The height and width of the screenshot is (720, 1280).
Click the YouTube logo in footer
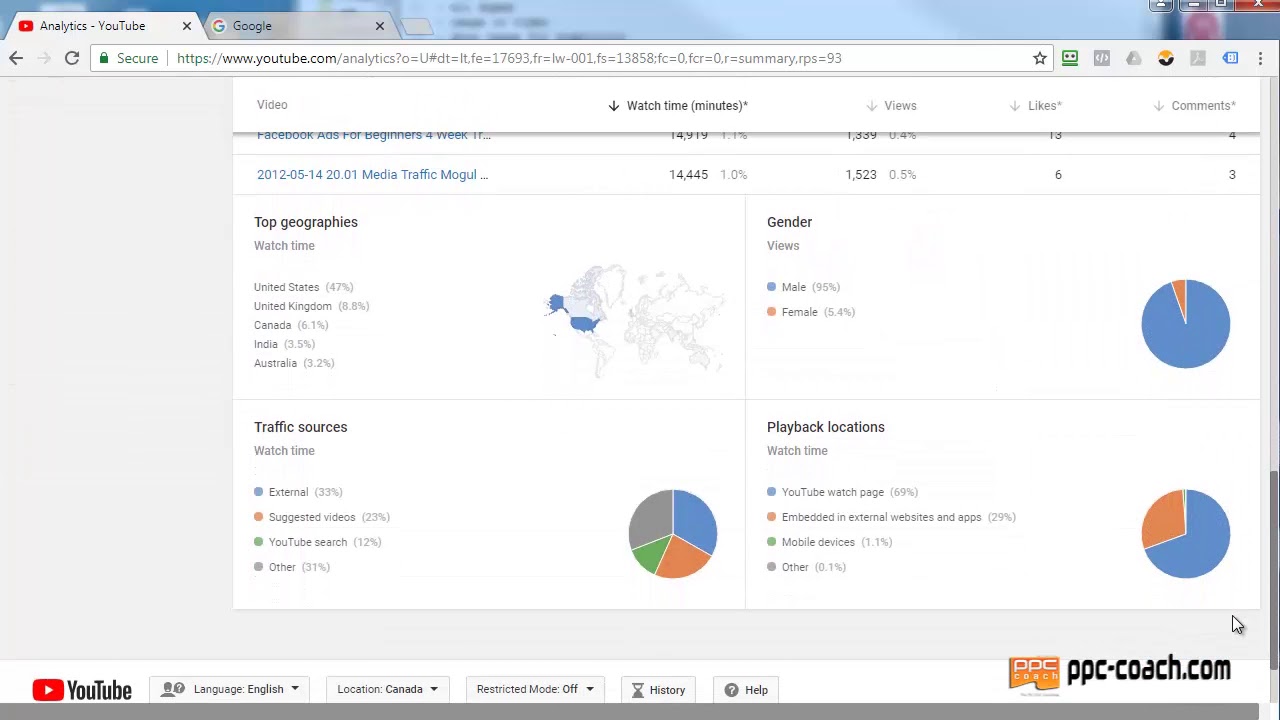[x=82, y=690]
